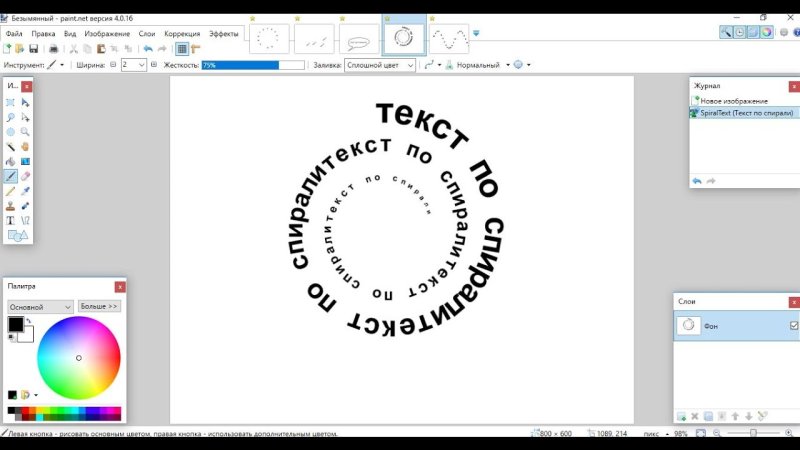Click the primary black color swatch
Screen dimensions: 800x450
pos(16,325)
